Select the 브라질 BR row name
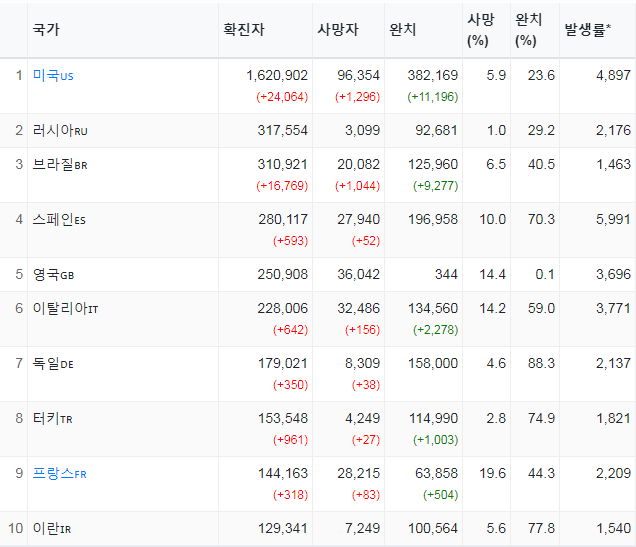 [x=60, y=165]
